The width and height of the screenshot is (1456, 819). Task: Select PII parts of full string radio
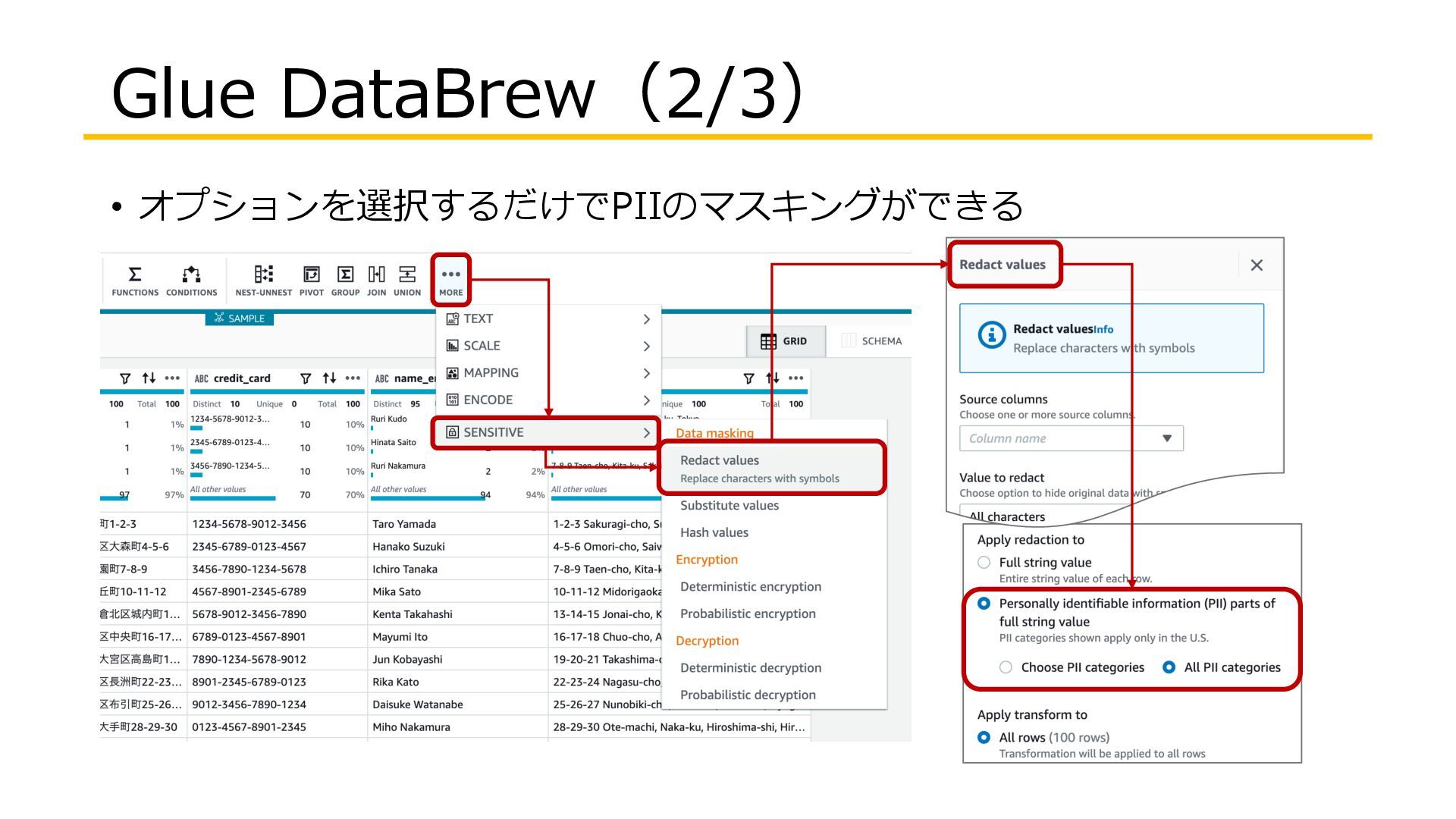point(984,604)
